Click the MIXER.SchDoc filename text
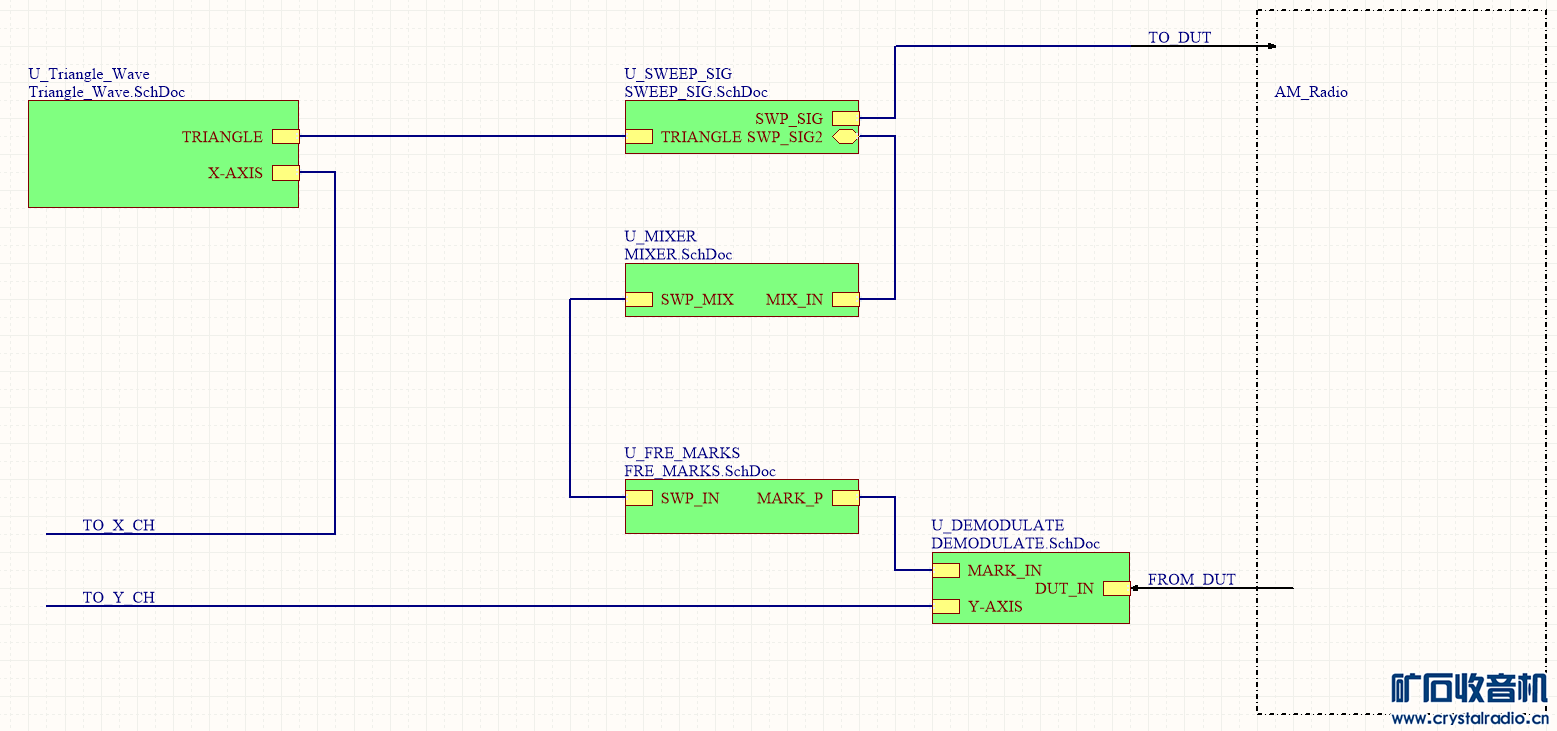This screenshot has height=731, width=1557. (678, 255)
